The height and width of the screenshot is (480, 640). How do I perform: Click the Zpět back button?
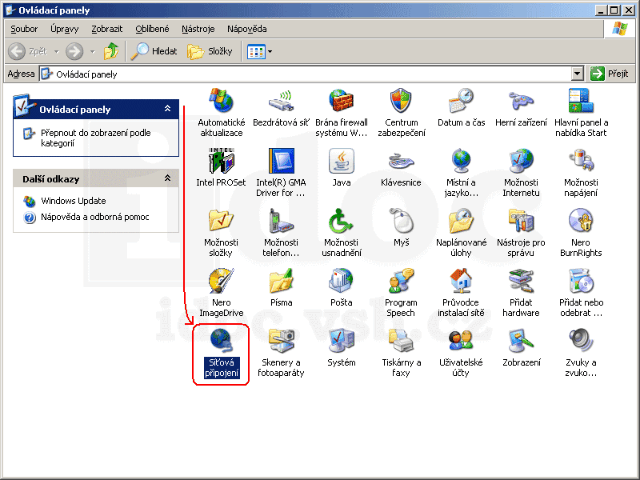pos(28,51)
